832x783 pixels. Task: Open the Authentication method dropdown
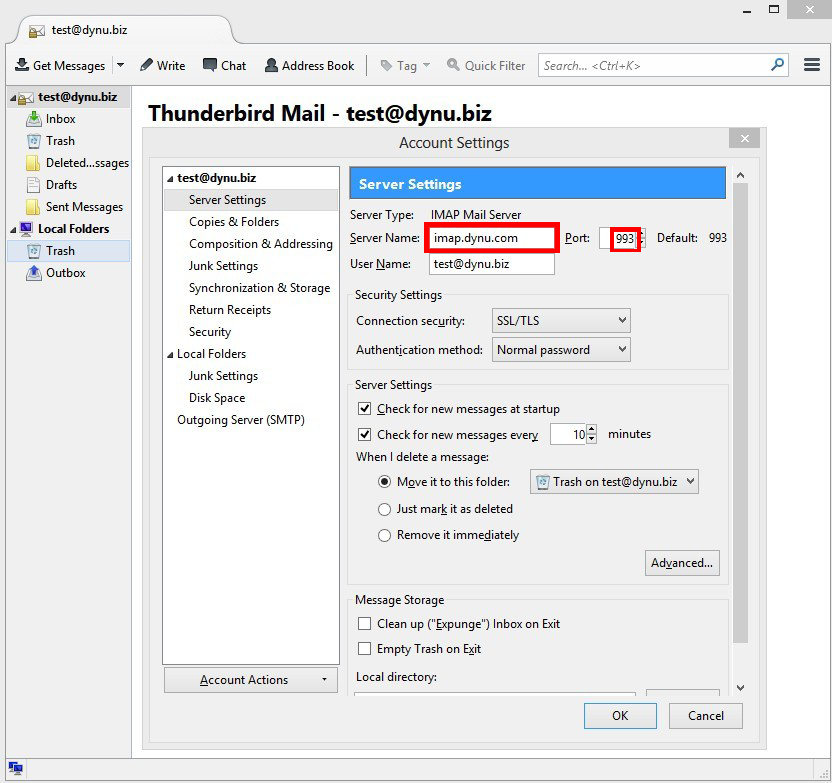pos(561,350)
